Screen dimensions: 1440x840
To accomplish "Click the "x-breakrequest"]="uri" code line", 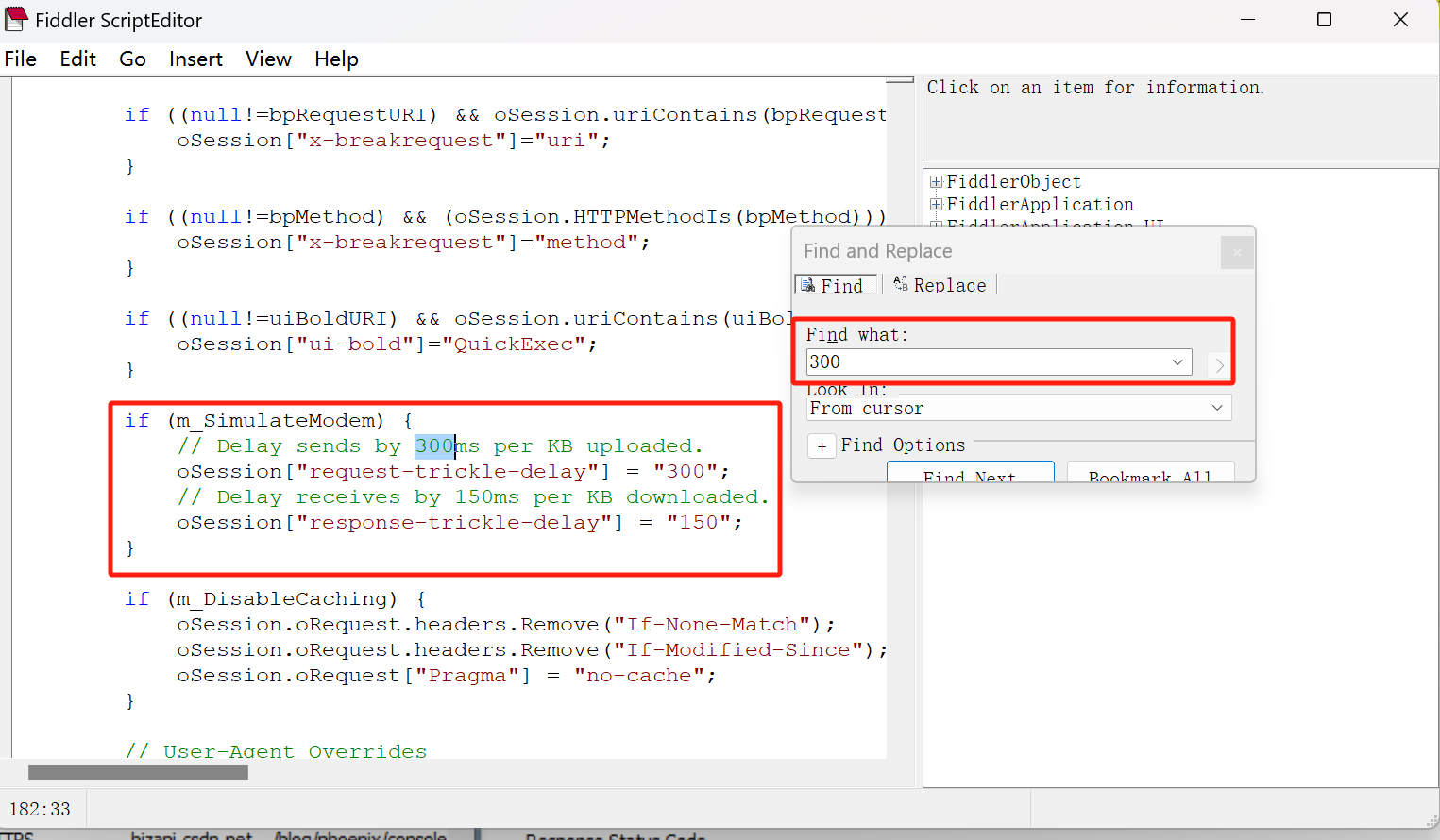I will 394,140.
